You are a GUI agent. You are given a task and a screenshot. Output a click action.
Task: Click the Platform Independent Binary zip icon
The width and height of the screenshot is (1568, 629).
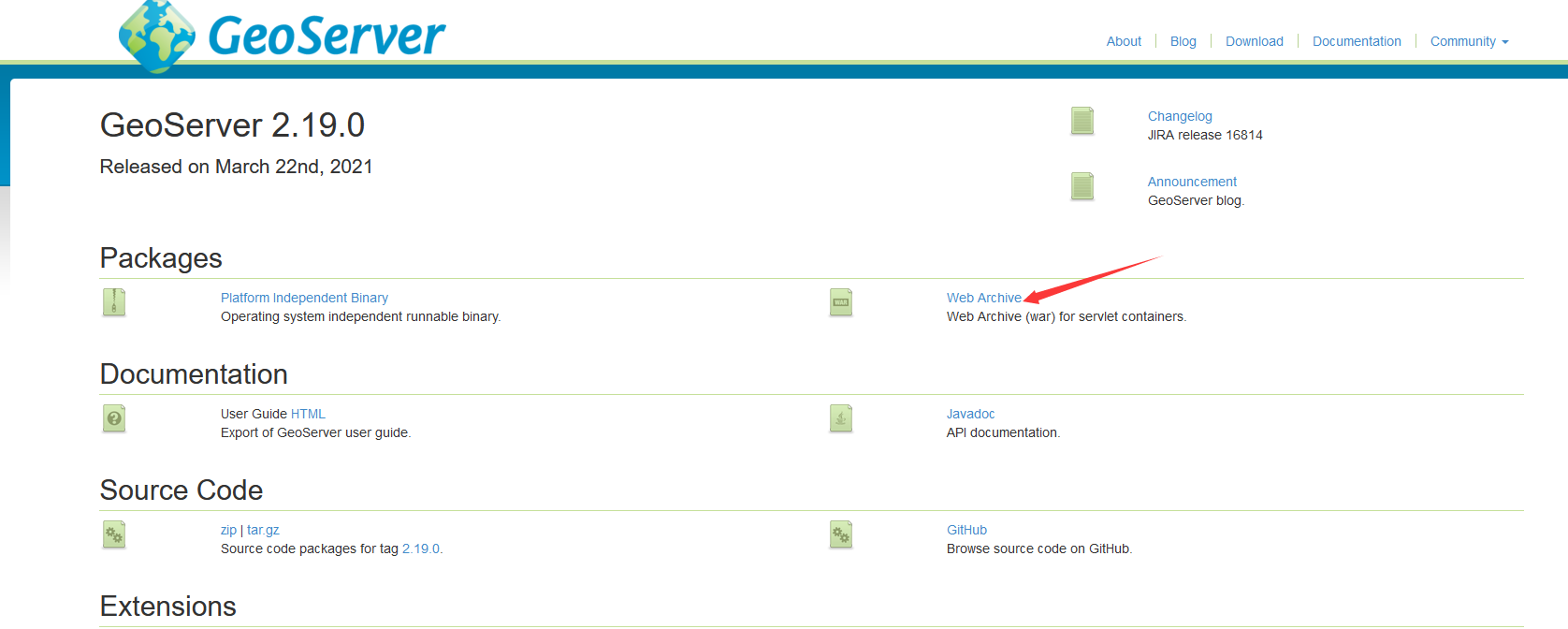click(114, 302)
